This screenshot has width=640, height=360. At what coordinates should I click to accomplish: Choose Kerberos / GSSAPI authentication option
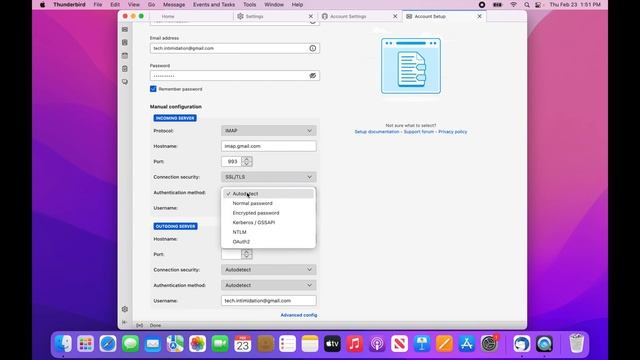point(268,222)
